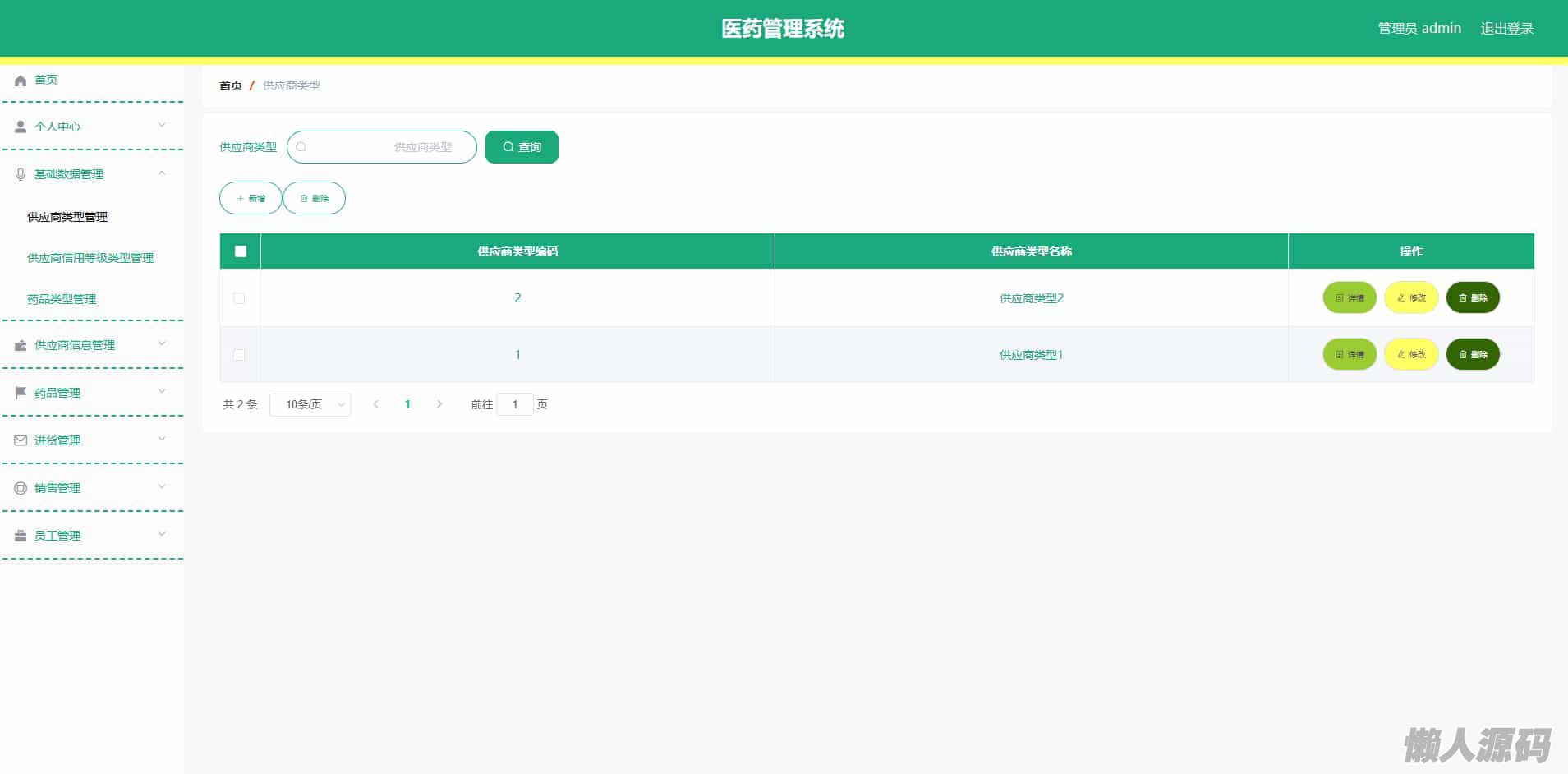Click the envelope icon beside 进货管理
This screenshot has height=774, width=1568.
point(21,440)
